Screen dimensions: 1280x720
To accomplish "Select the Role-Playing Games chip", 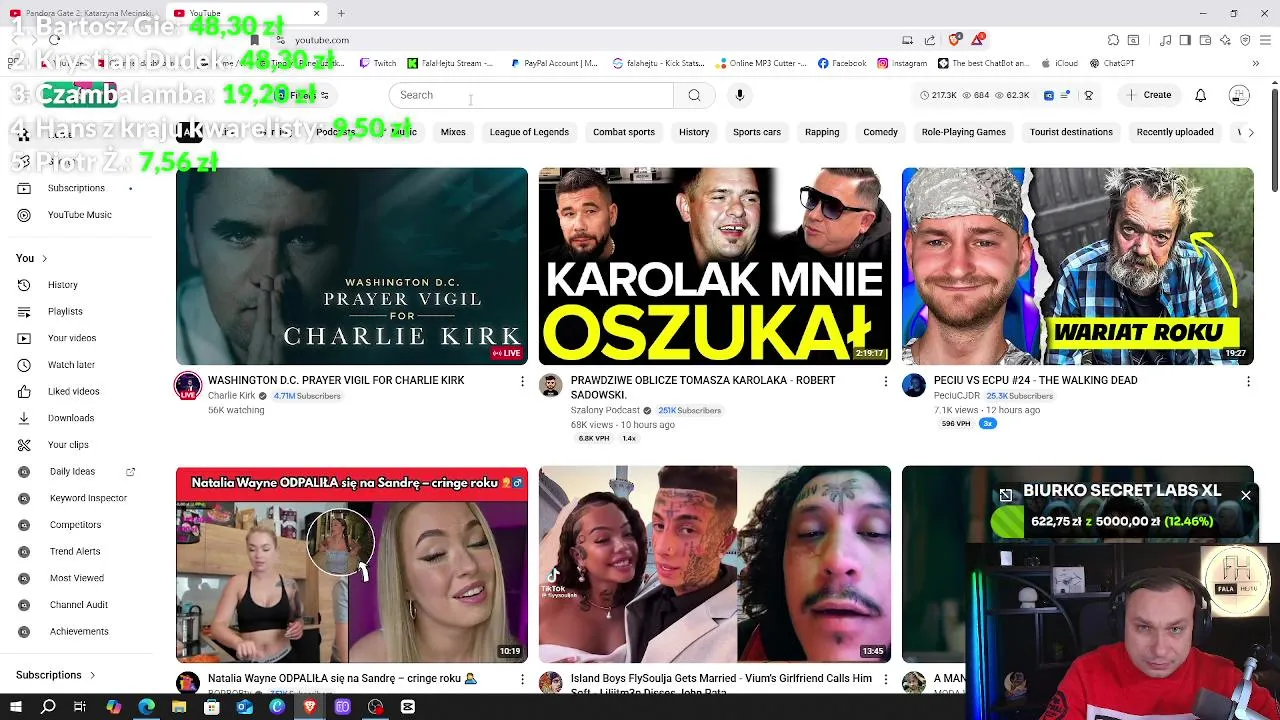I will 964,132.
